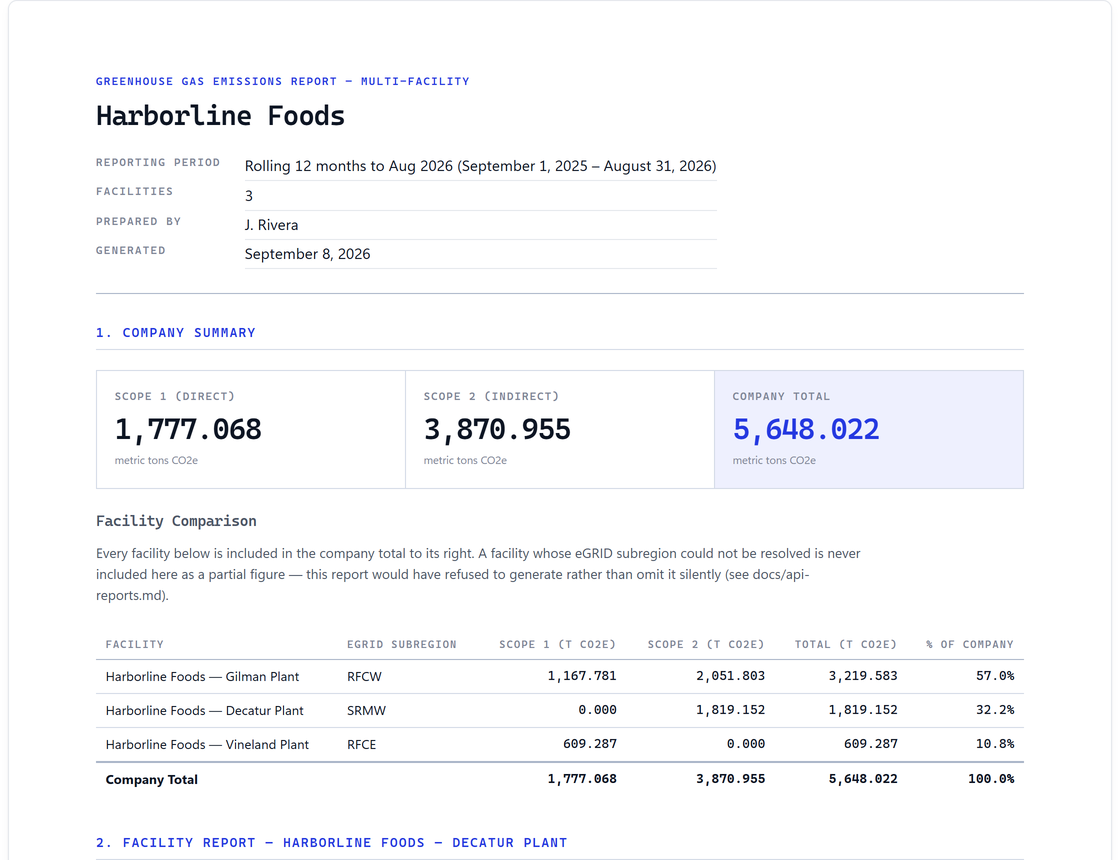Click the Vineland Plant Scope 1 value 609.287
The width and height of the screenshot is (1120, 860).
(x=589, y=744)
